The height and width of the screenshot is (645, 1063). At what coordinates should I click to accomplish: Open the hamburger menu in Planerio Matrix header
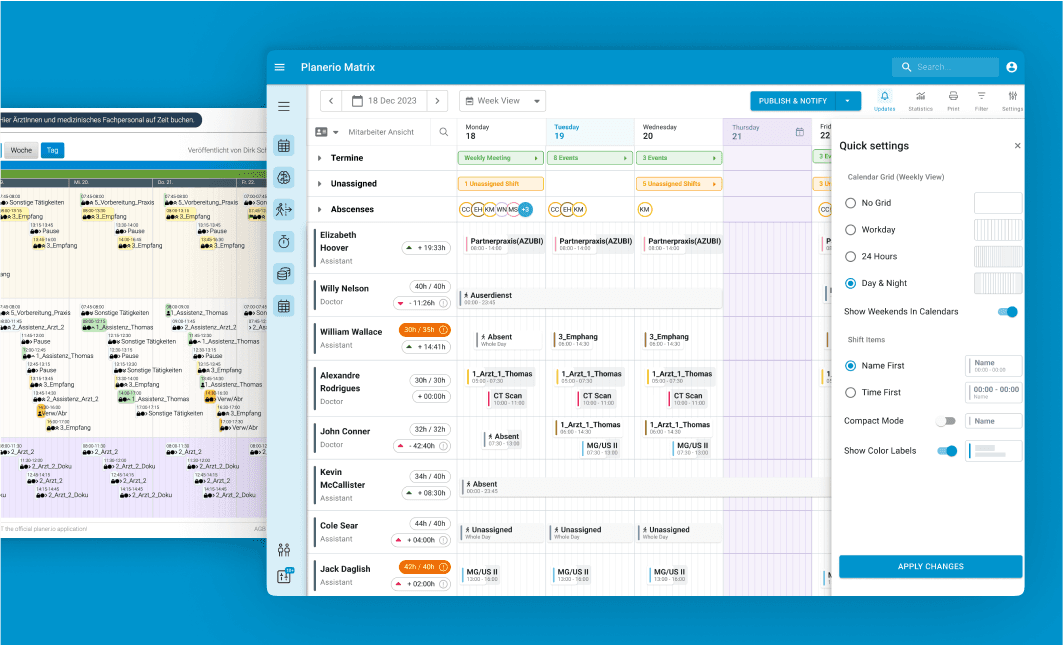click(x=279, y=67)
